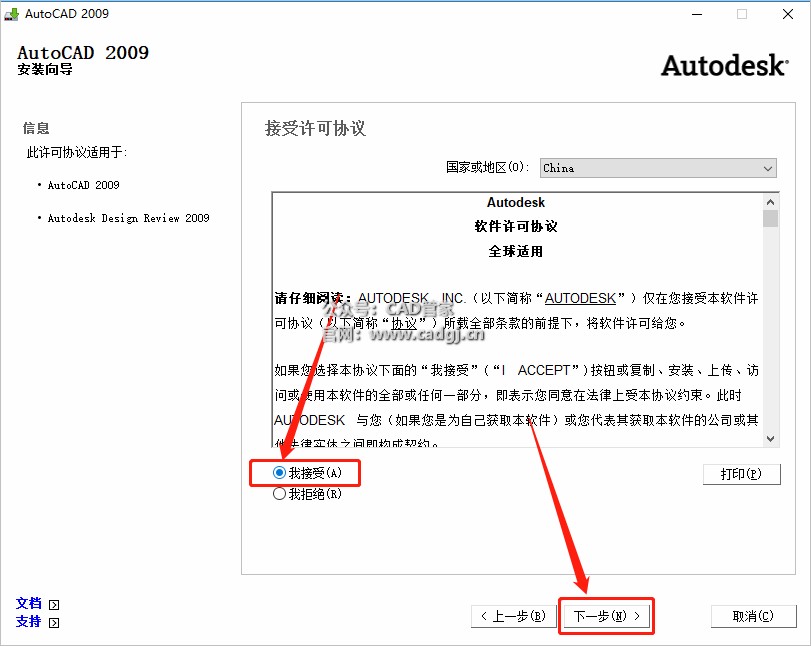Click AutoCAD 2009 item in info list

point(83,185)
